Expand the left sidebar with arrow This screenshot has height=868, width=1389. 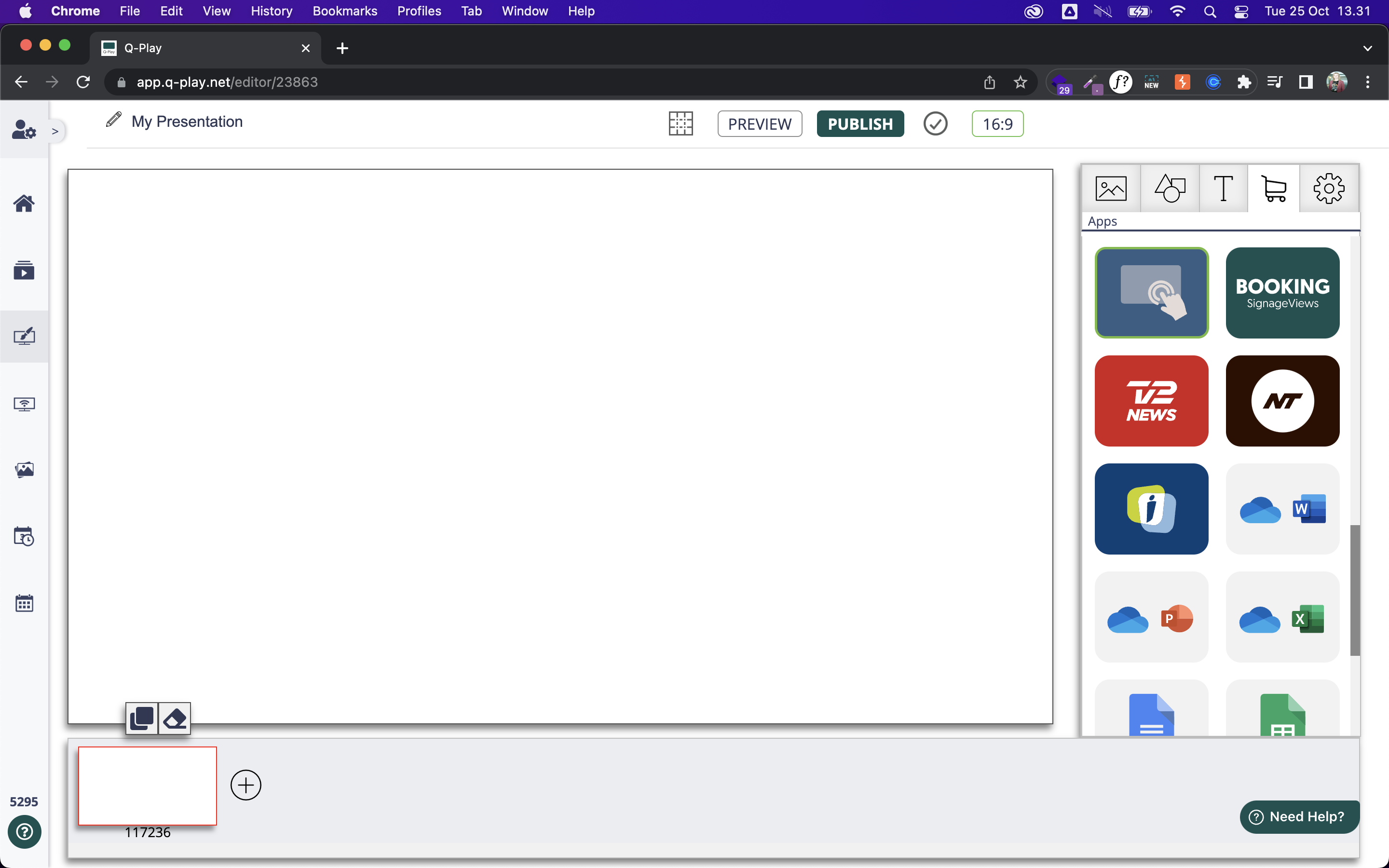coord(55,132)
